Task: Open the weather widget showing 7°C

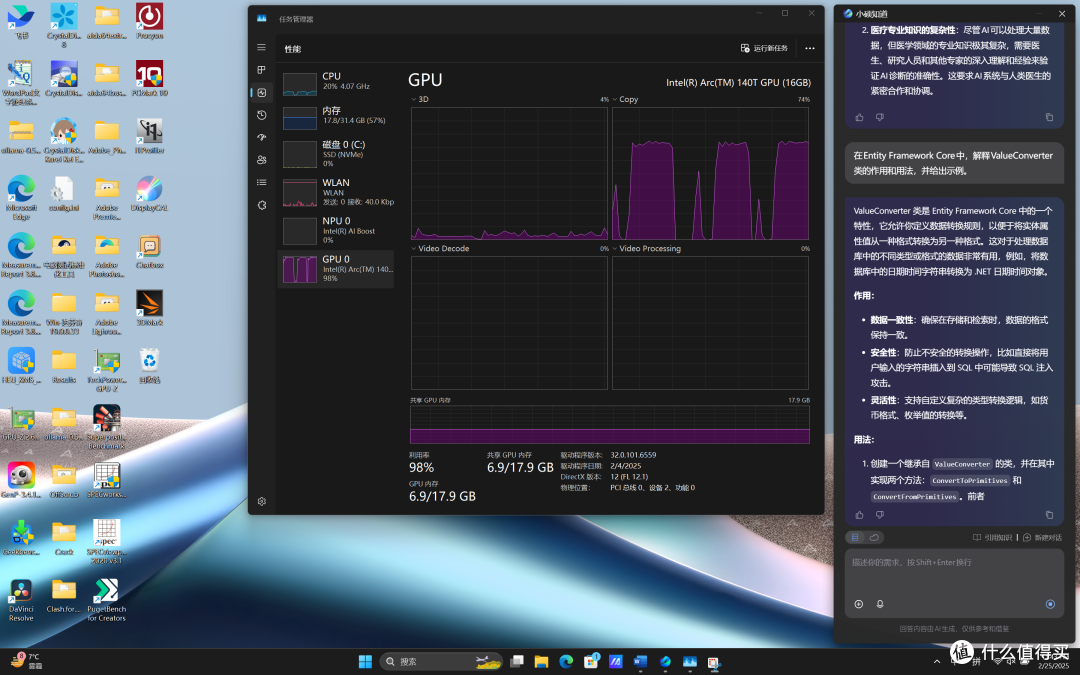Action: pos(26,661)
